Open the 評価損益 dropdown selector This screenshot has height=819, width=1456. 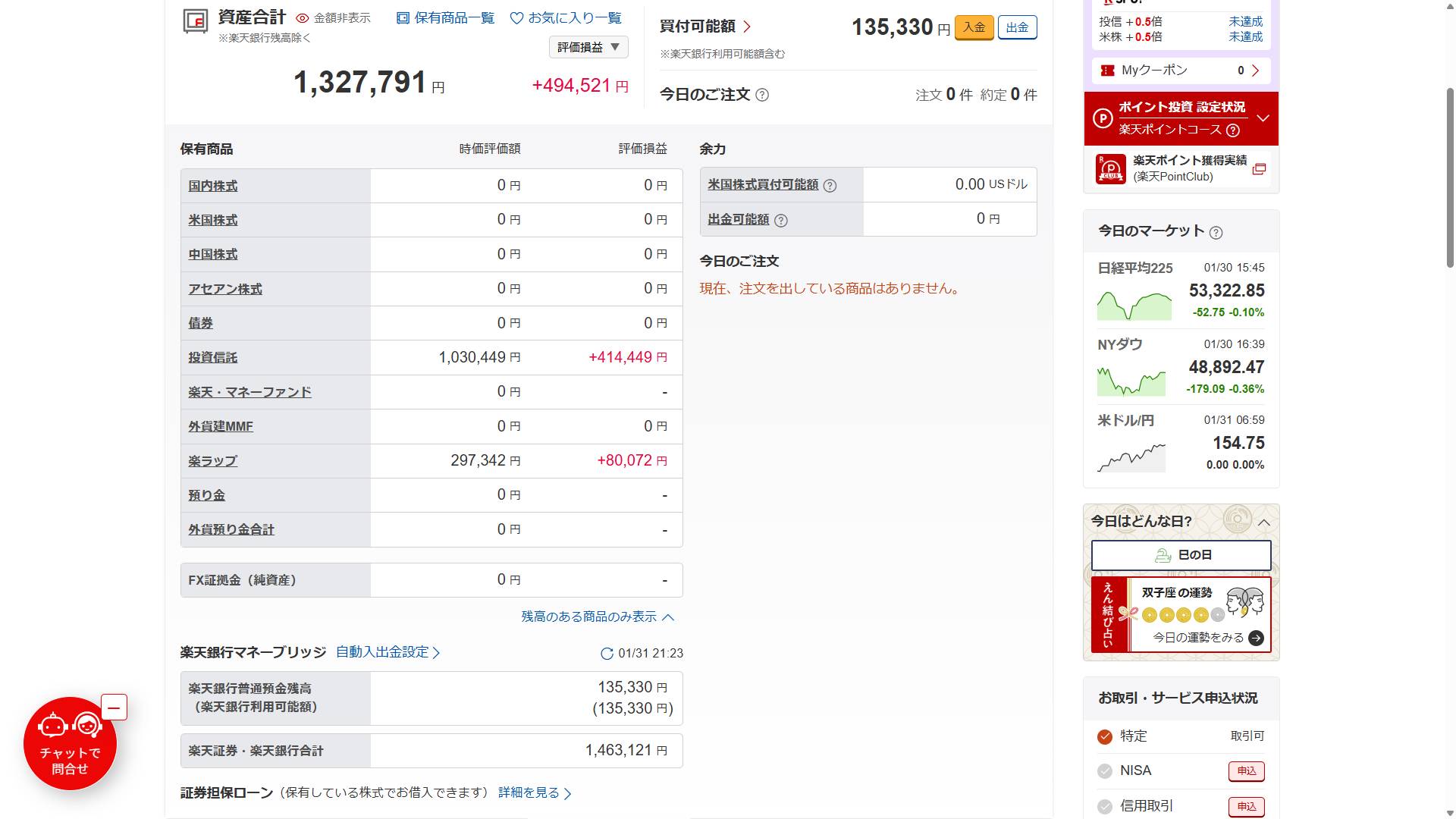click(x=588, y=47)
